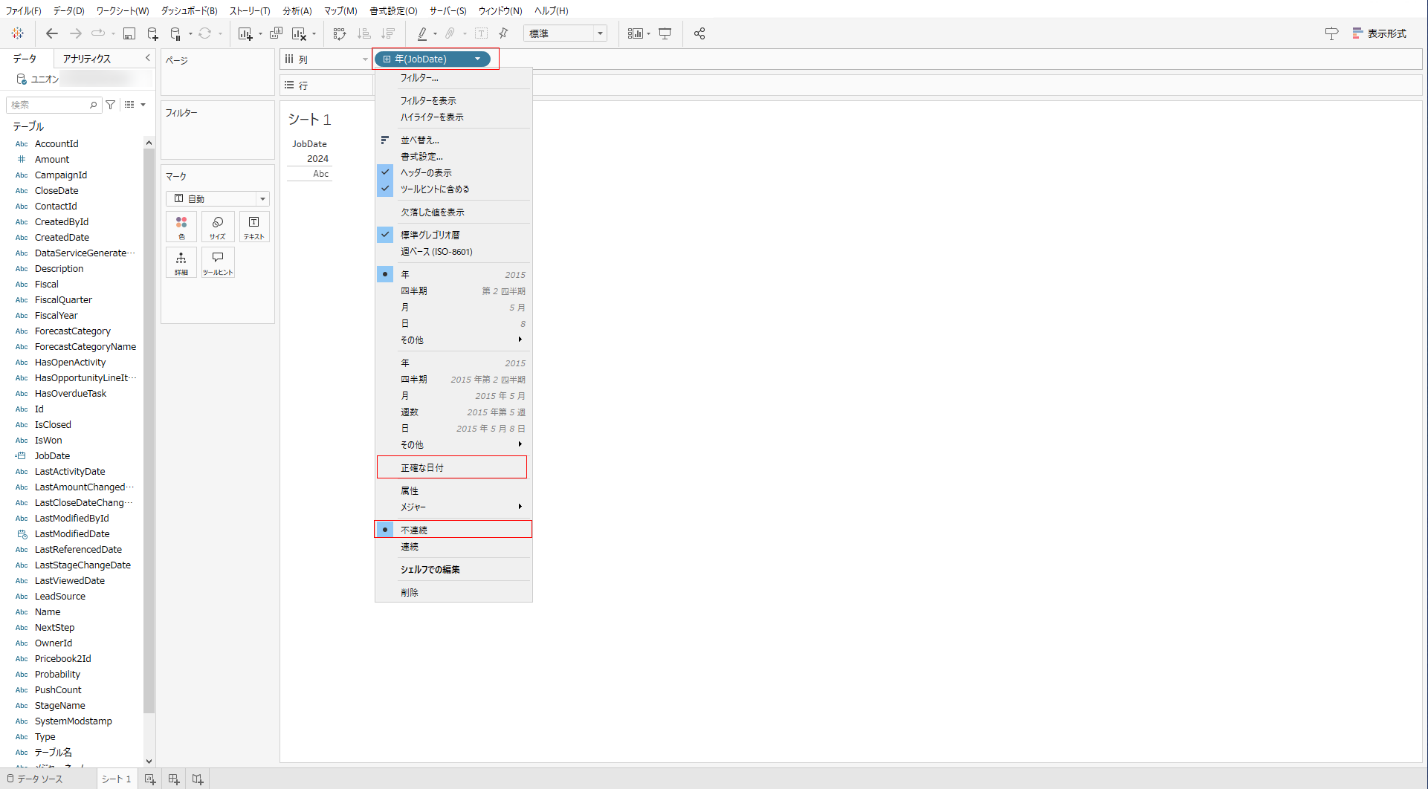Viewport: 1428px width, 789px height.
Task: Add a new dashboard from the bottom tab bar
Action: 174,779
